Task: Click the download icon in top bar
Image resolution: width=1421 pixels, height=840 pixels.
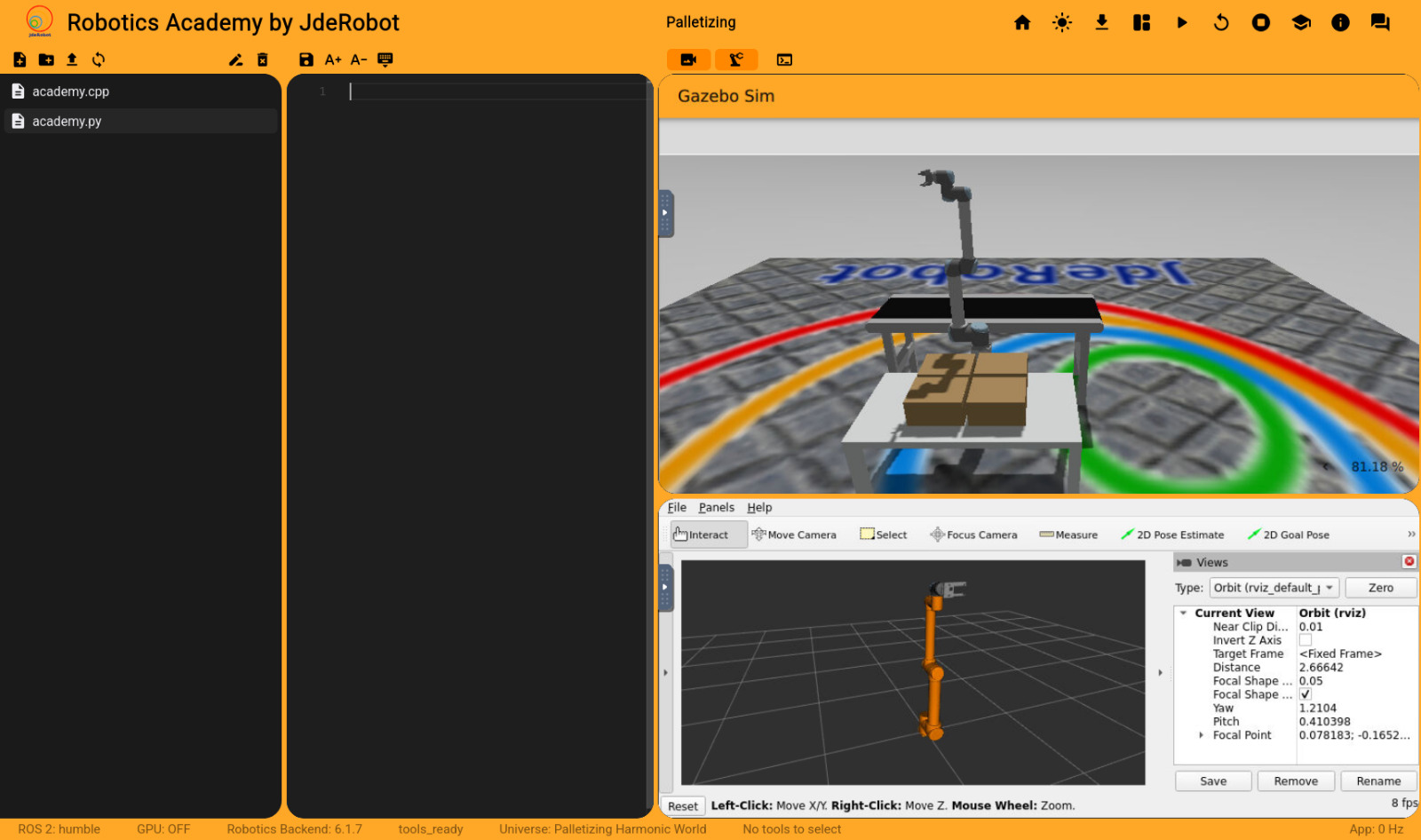Action: pos(1101,22)
